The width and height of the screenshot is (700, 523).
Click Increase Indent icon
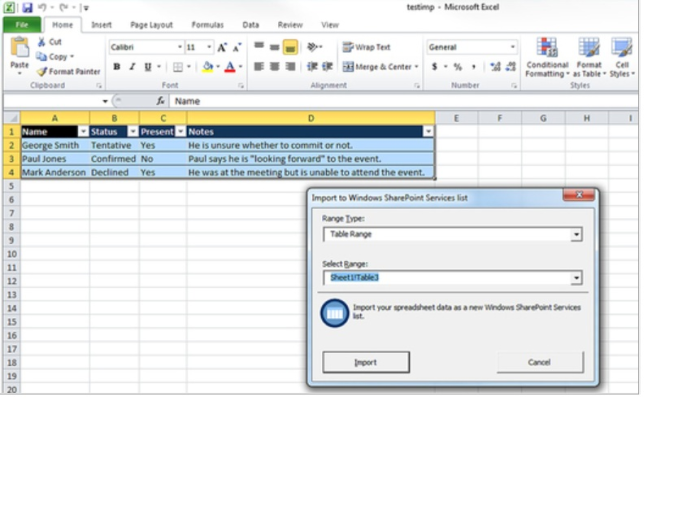coord(327,66)
